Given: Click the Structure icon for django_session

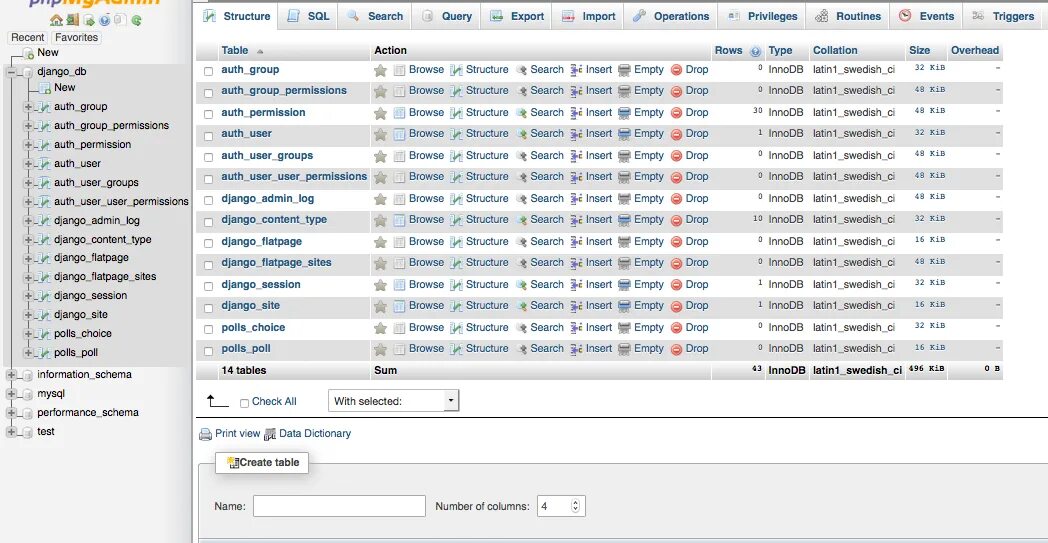Looking at the screenshot, I should 456,286.
